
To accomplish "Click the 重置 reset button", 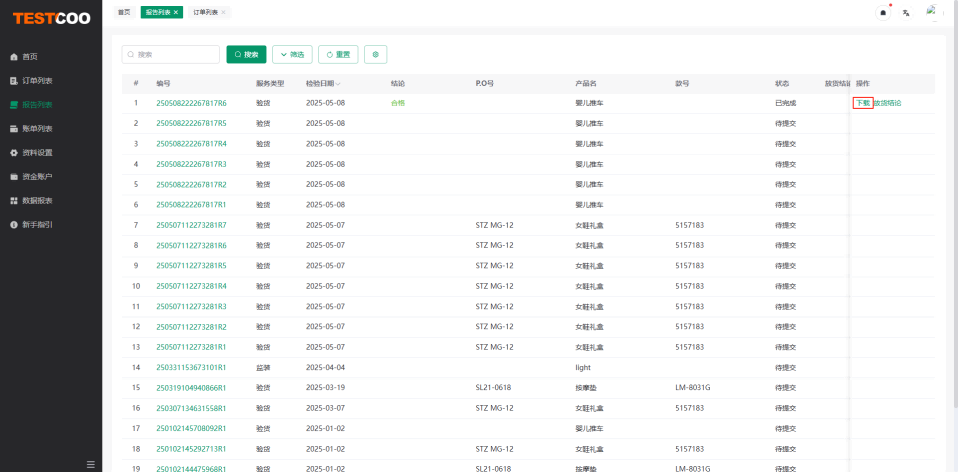I will pos(338,54).
